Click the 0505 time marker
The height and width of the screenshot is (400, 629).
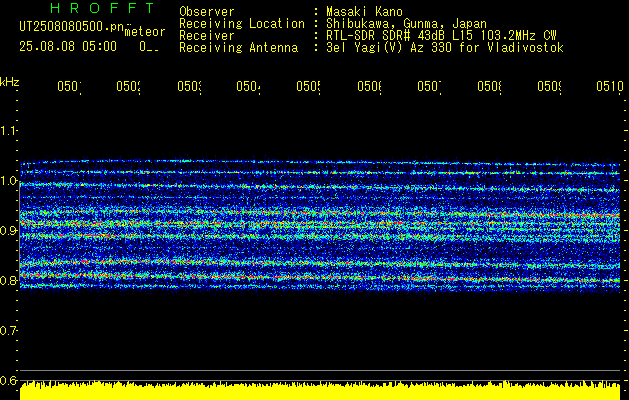pyautogui.click(x=308, y=86)
